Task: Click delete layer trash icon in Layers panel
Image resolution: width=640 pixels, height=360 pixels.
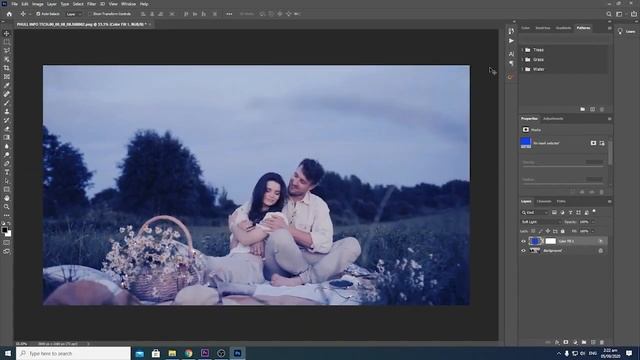Action: [x=602, y=342]
